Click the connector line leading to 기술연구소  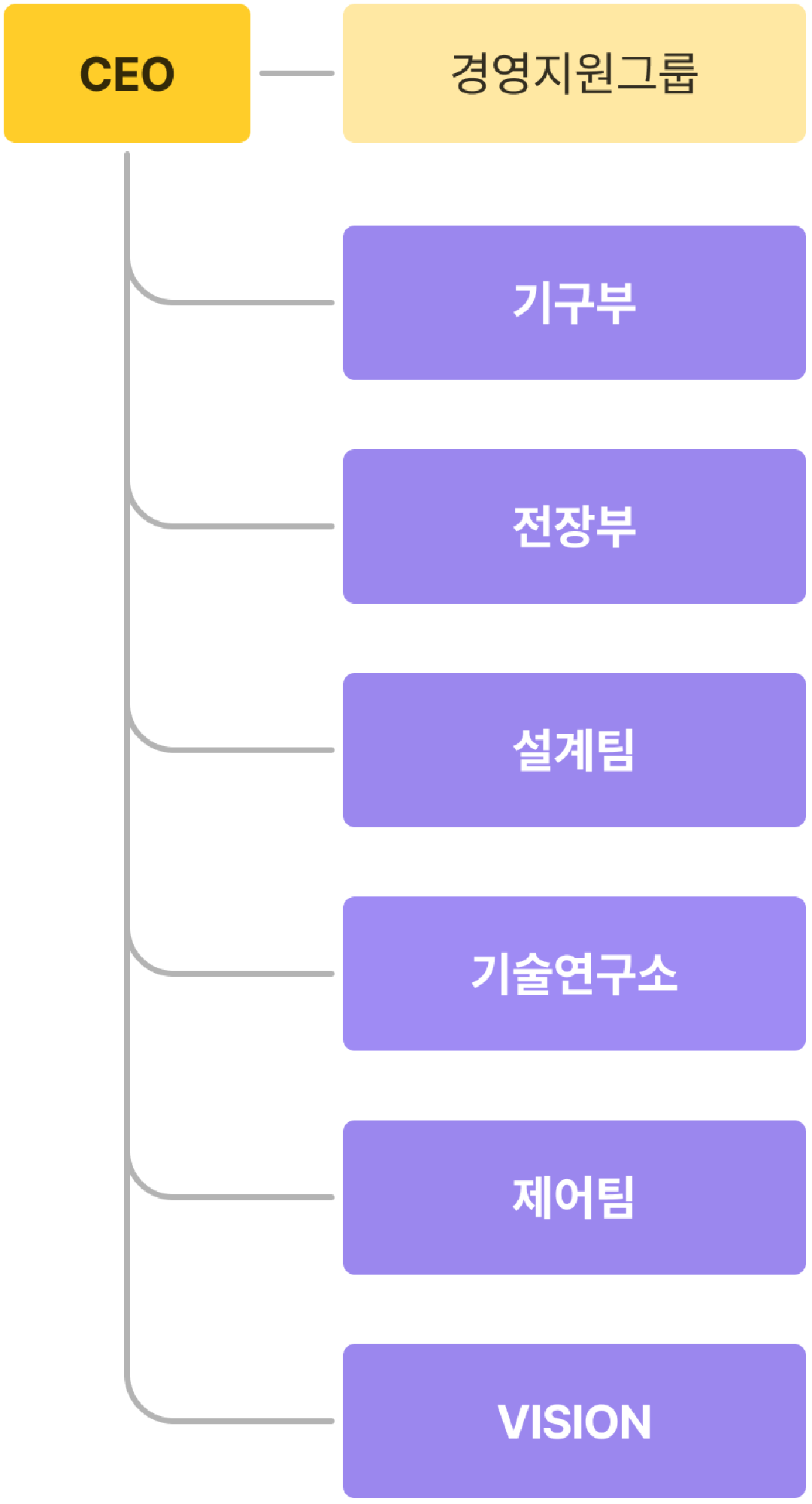[241, 973]
